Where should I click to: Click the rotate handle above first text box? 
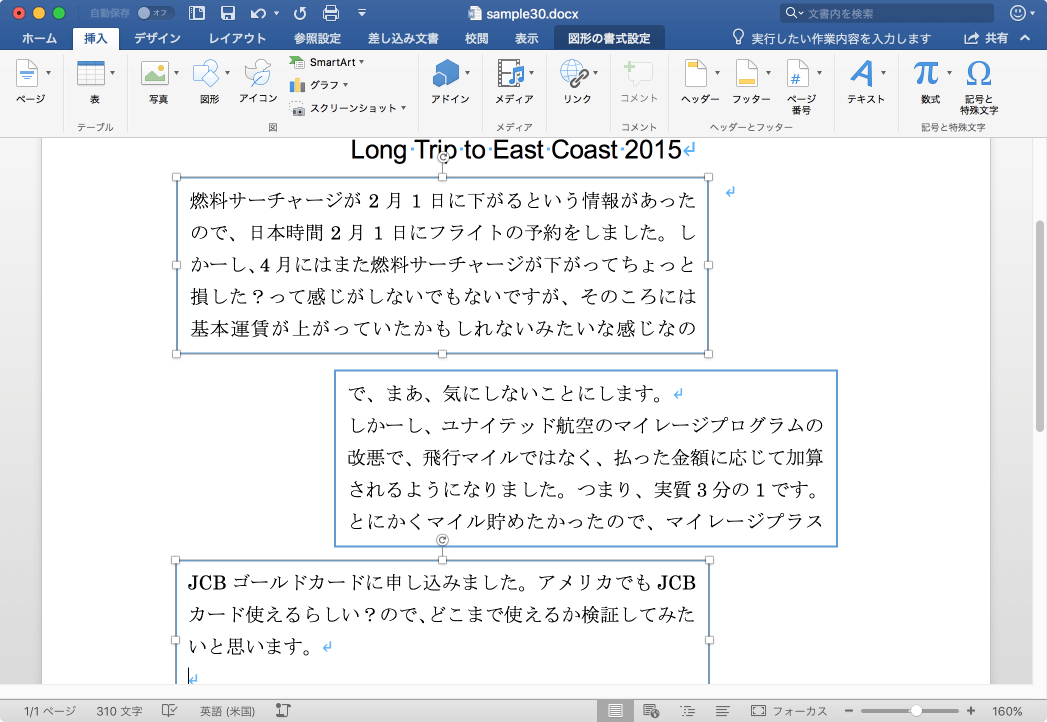(x=443, y=158)
